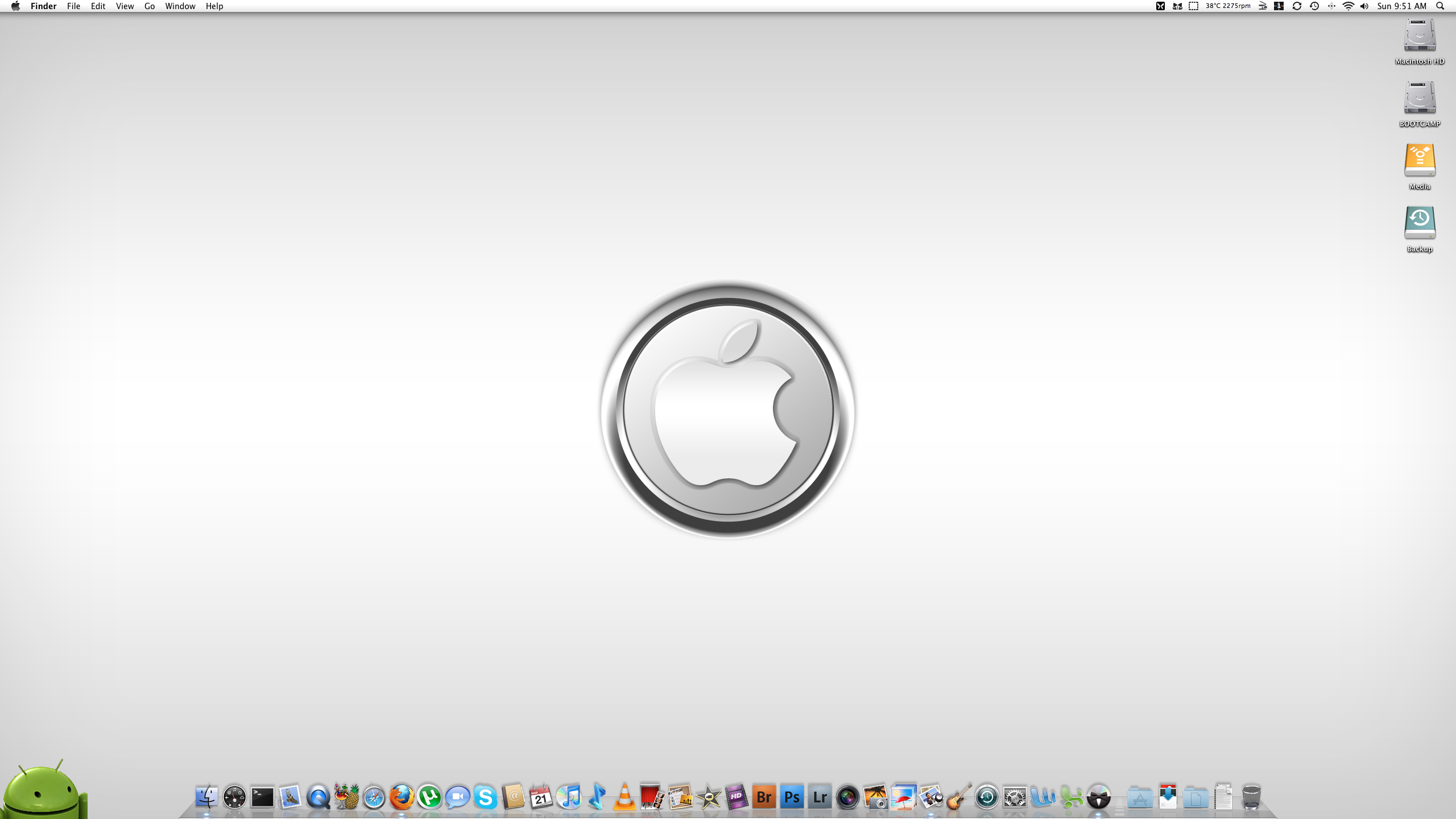The image size is (1456, 819).
Task: Open the Wi-Fi status menu
Action: [x=1348, y=6]
